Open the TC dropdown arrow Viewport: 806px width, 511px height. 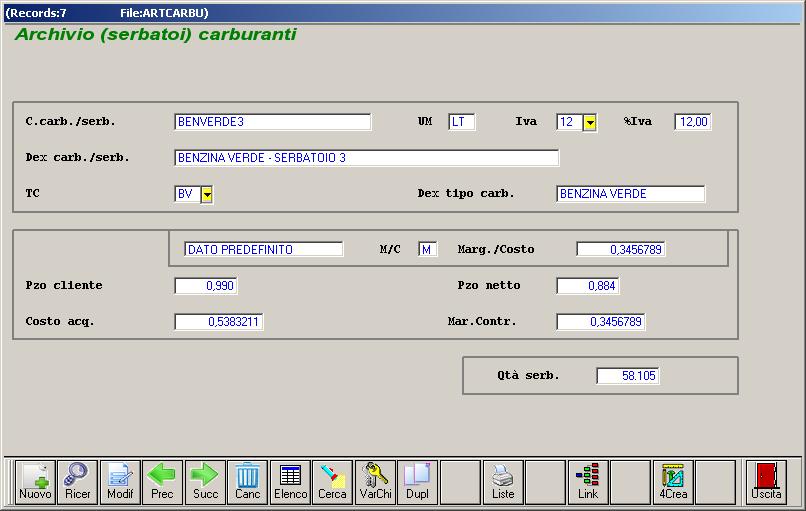click(207, 194)
